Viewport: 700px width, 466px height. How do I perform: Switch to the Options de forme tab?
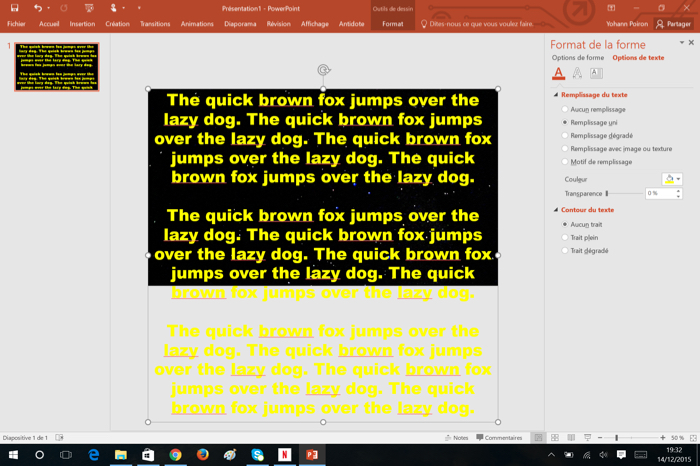[579, 58]
